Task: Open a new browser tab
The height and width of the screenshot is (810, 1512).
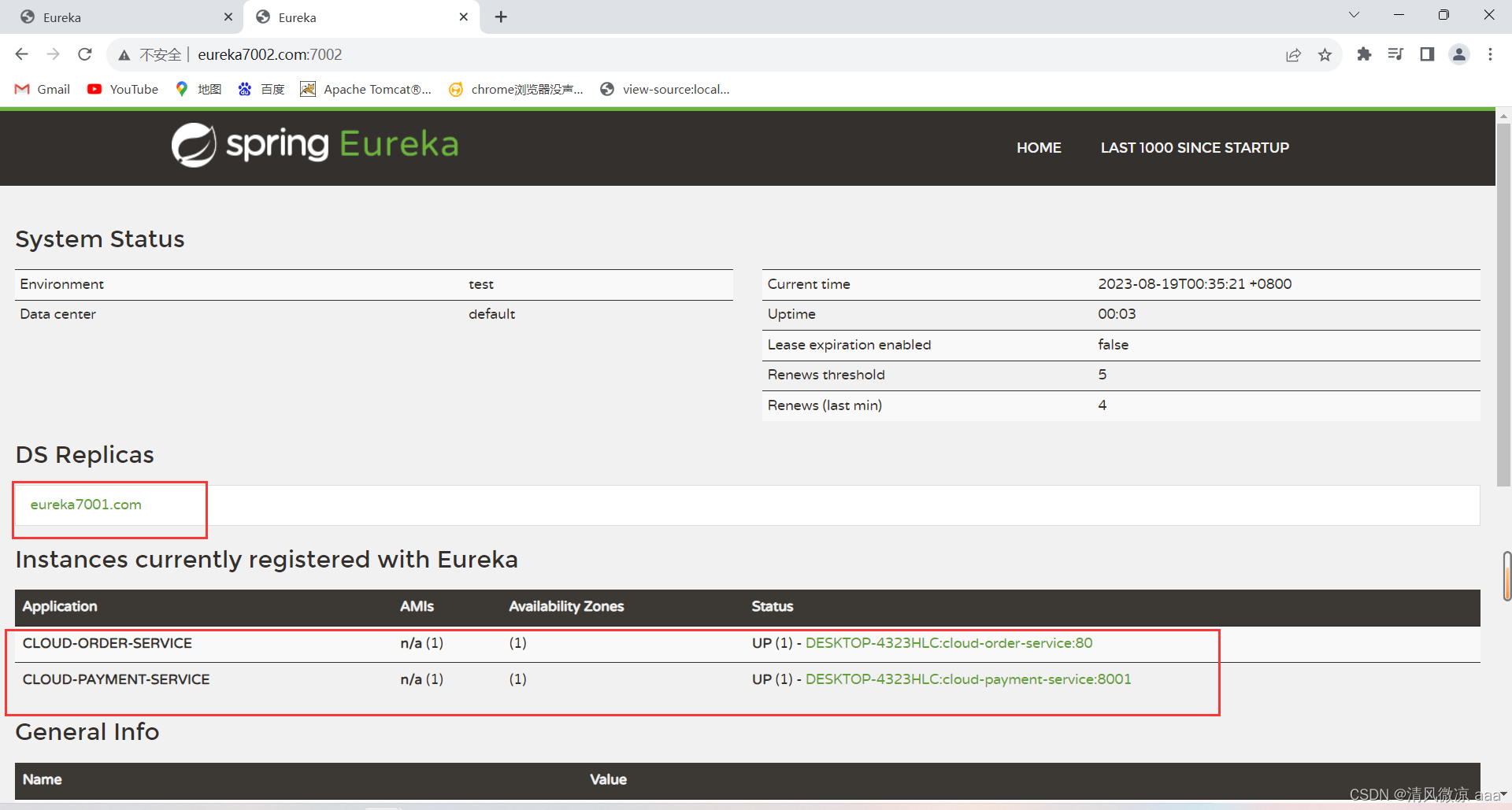Action: [501, 17]
